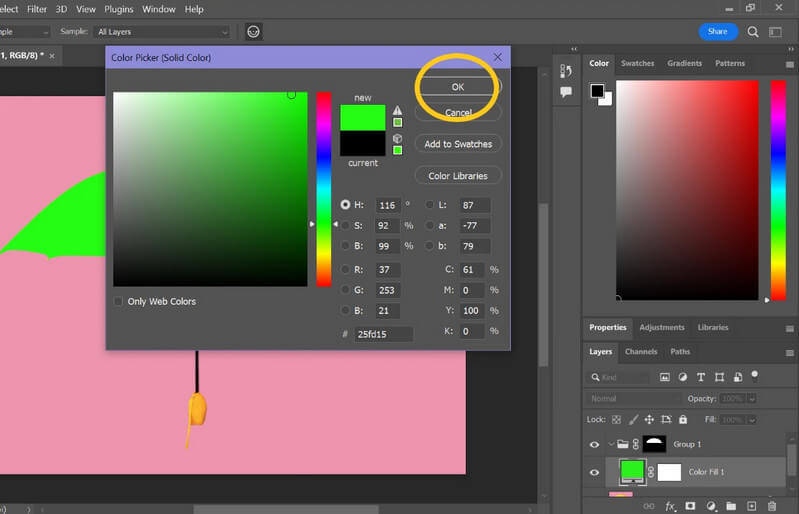This screenshot has width=799, height=514.
Task: Open the workspace layout switcher icon
Action: (x=775, y=32)
